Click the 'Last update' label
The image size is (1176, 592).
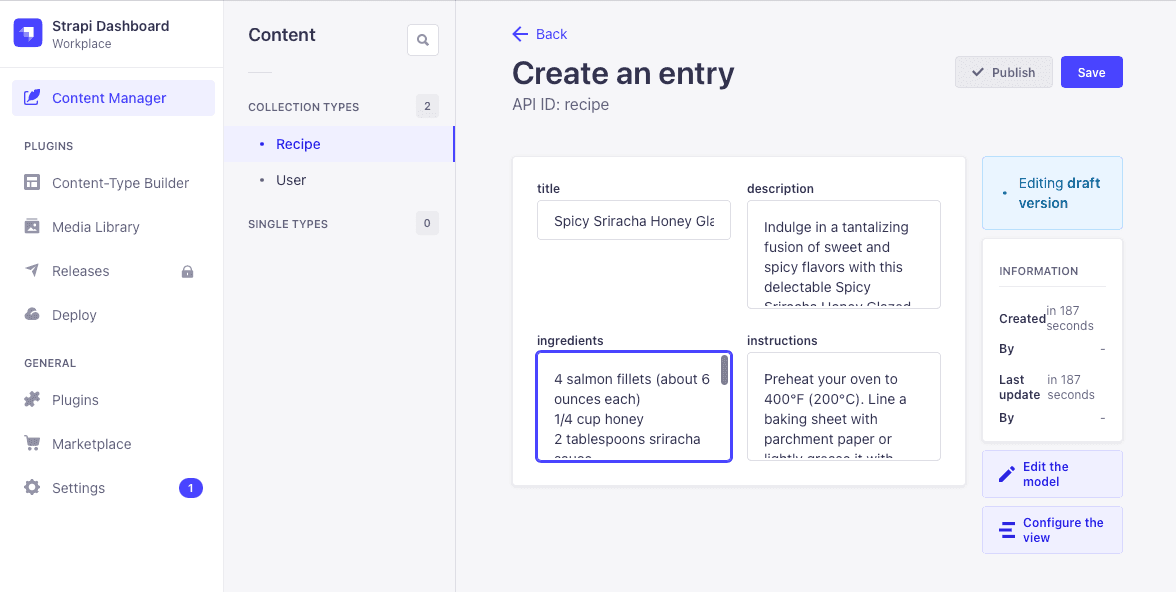[1019, 387]
